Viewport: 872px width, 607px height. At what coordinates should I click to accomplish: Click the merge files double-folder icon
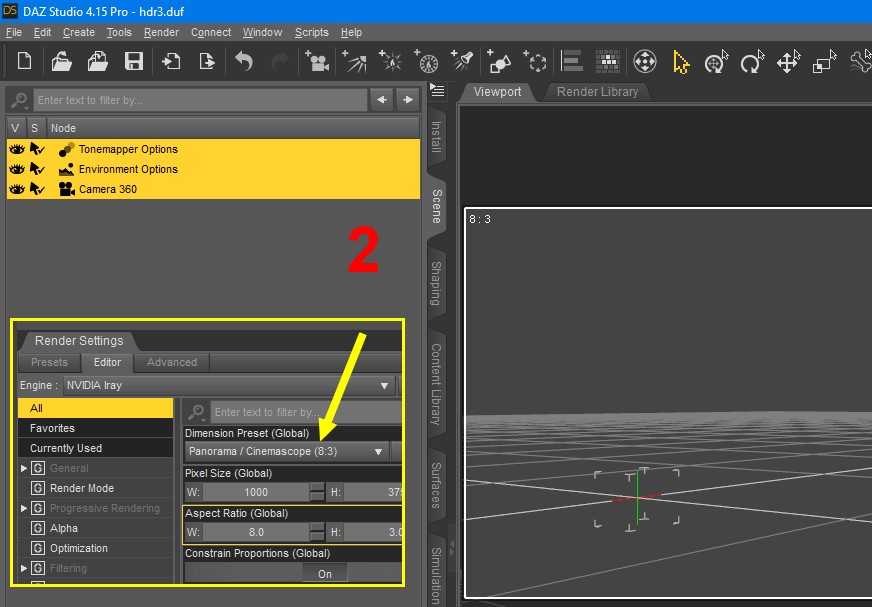pyautogui.click(x=97, y=61)
